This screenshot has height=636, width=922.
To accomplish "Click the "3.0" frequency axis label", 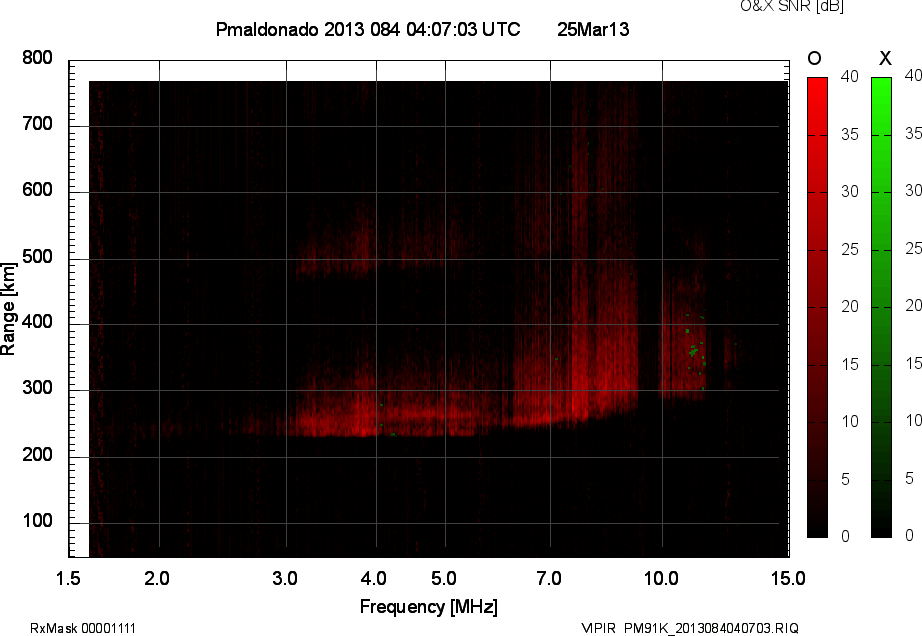I will [x=285, y=578].
